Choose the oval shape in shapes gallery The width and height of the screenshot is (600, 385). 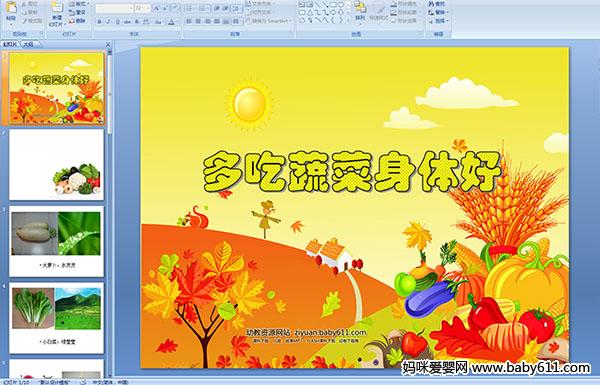pos(341,5)
